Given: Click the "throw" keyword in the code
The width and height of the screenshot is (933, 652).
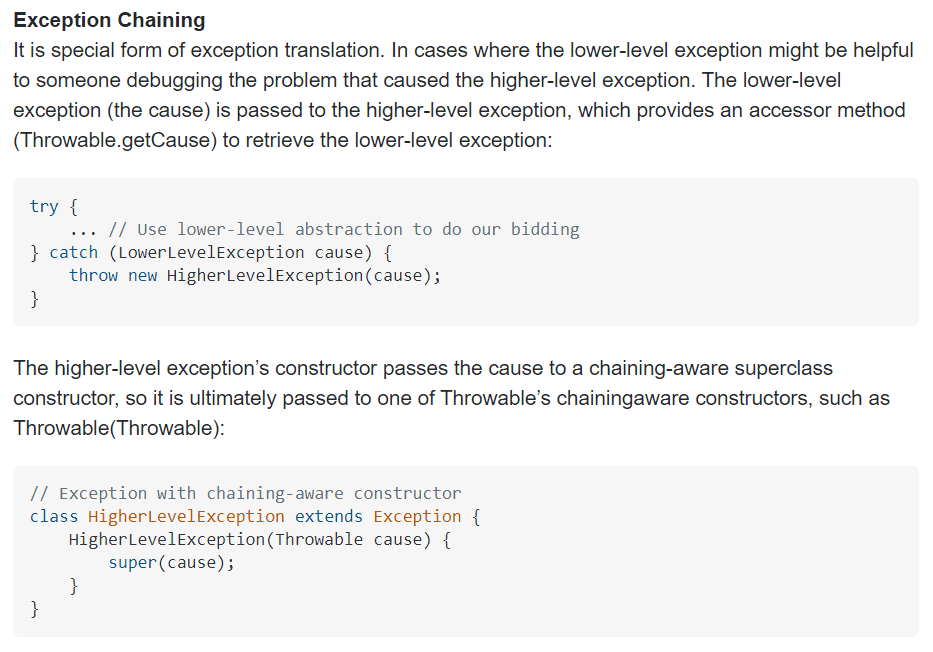Looking at the screenshot, I should (93, 275).
